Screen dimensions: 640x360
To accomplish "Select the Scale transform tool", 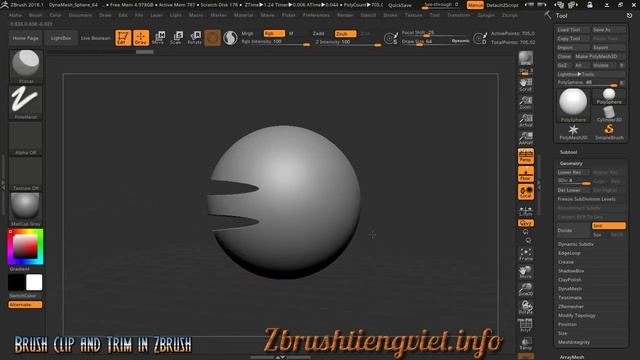I will [176, 38].
